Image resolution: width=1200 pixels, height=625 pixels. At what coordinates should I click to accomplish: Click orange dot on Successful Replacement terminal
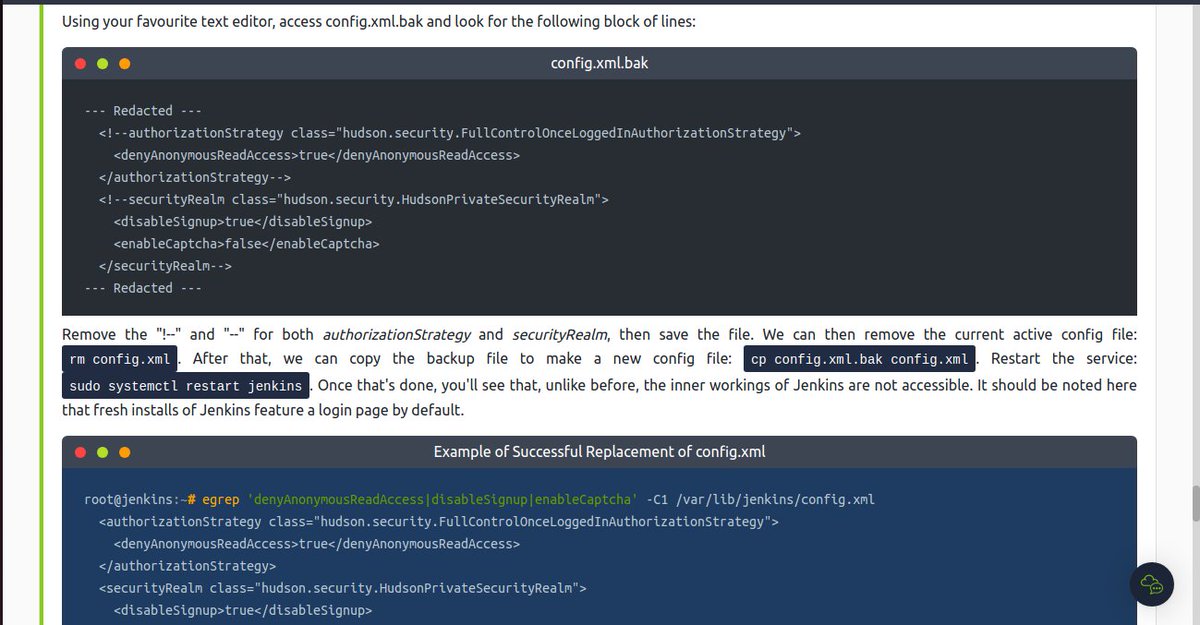[124, 452]
